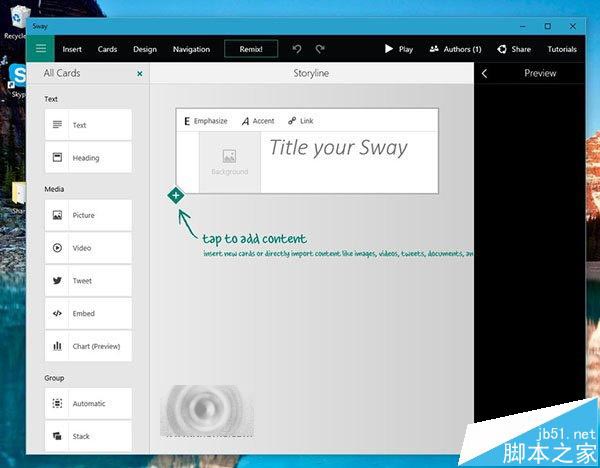
Task: Click the Automatic group icon
Action: [x=57, y=403]
